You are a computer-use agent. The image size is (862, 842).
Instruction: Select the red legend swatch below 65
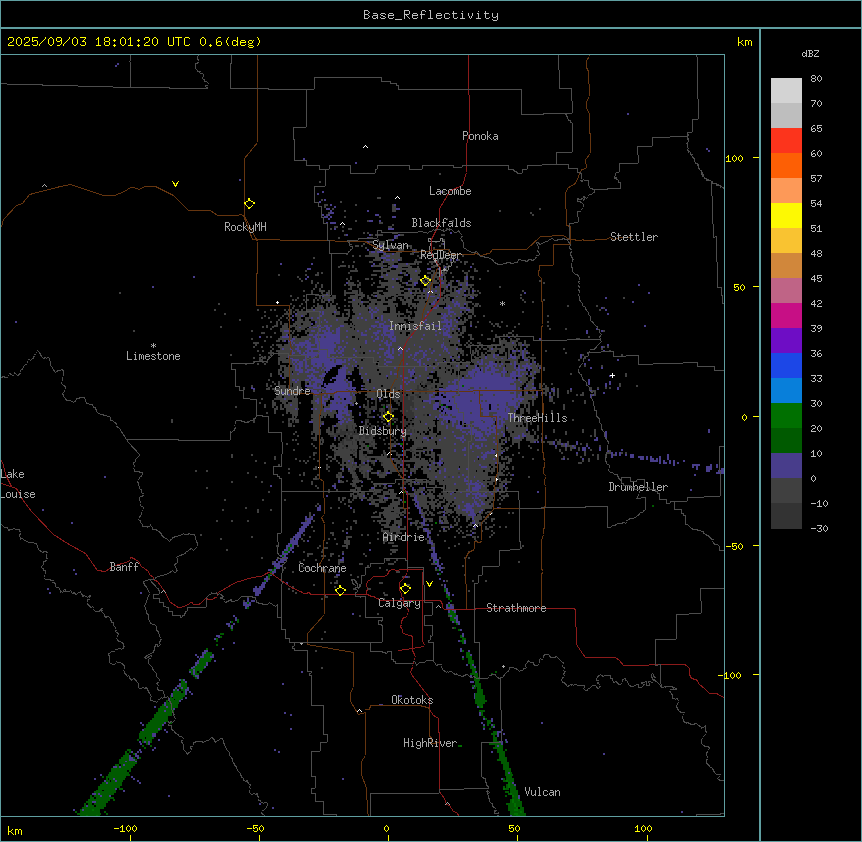coord(786,140)
